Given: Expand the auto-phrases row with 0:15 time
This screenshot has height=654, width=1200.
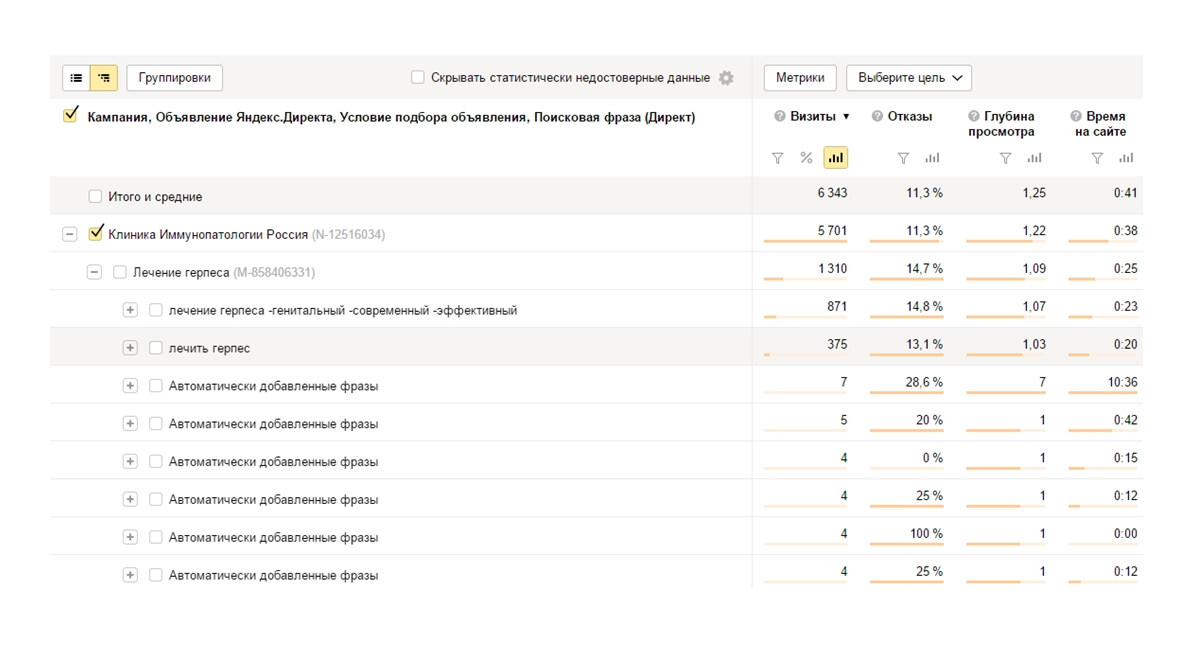Looking at the screenshot, I should point(130,462).
